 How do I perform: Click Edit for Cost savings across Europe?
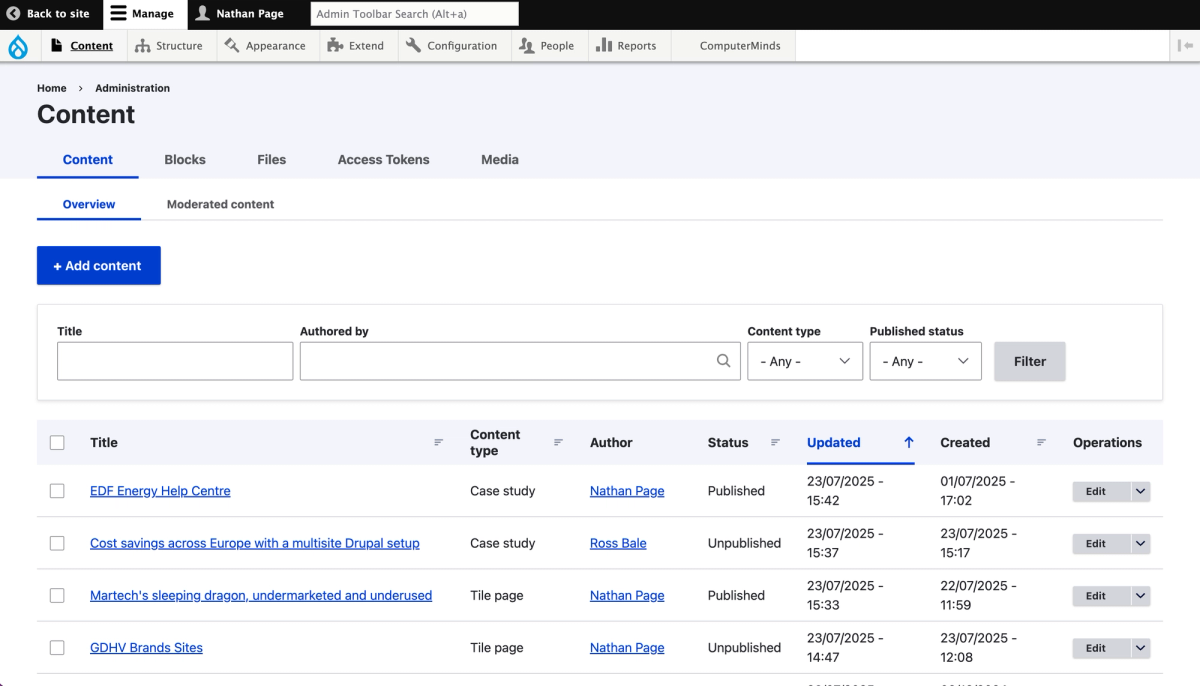pos(1101,543)
